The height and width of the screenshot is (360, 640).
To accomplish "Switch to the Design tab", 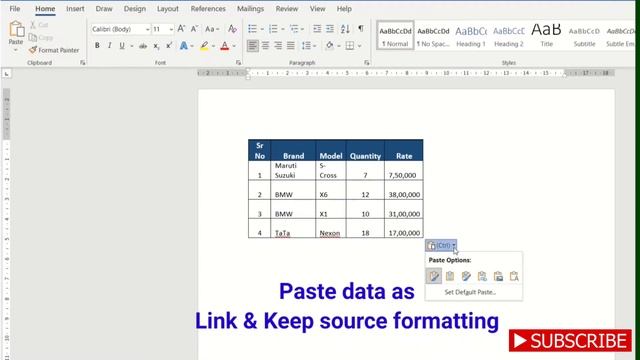I will point(135,9).
